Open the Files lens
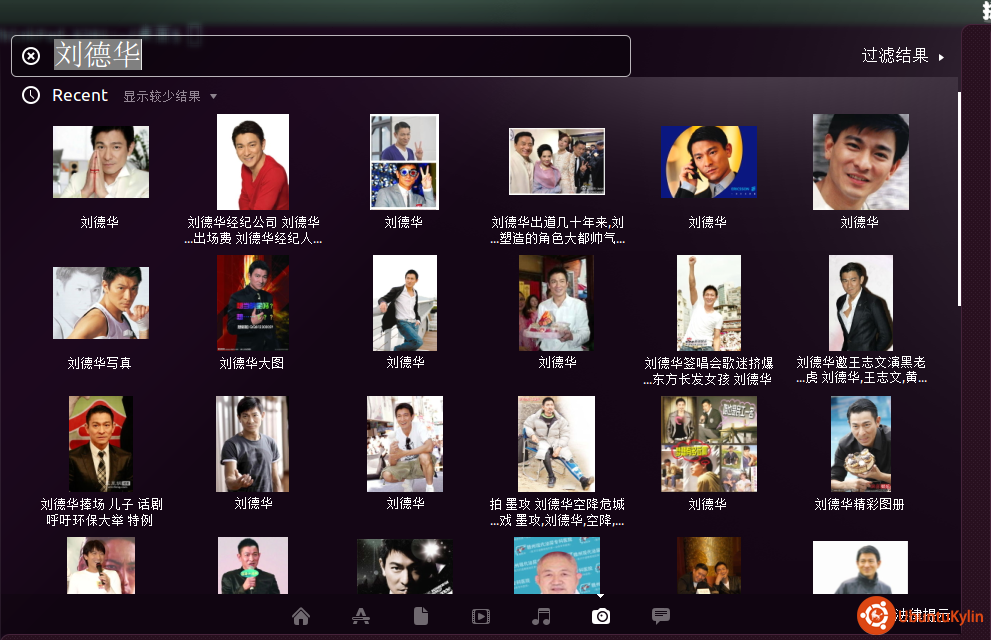This screenshot has height=640, width=991. point(421,616)
